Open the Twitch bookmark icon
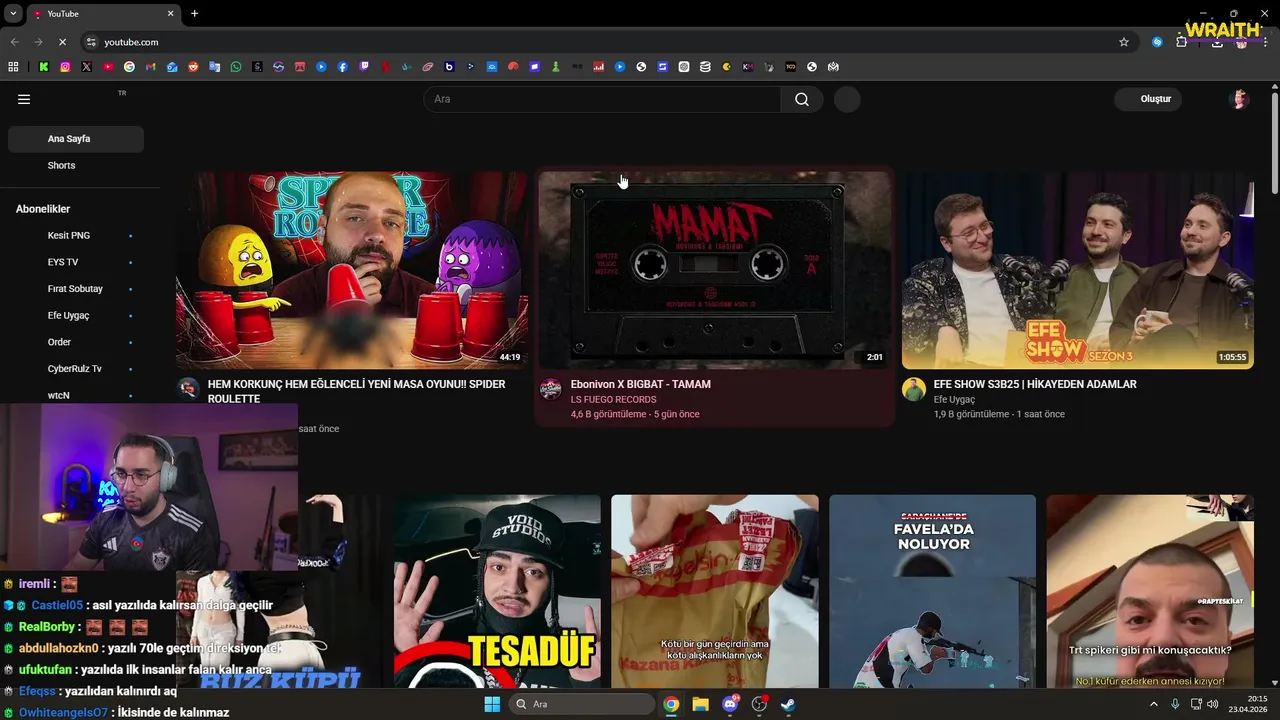 pyautogui.click(x=364, y=67)
